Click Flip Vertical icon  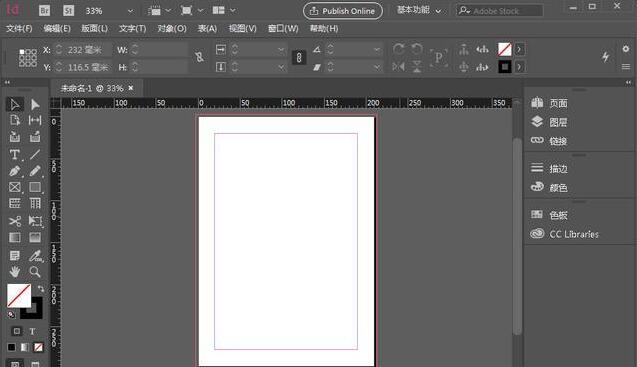(417, 67)
